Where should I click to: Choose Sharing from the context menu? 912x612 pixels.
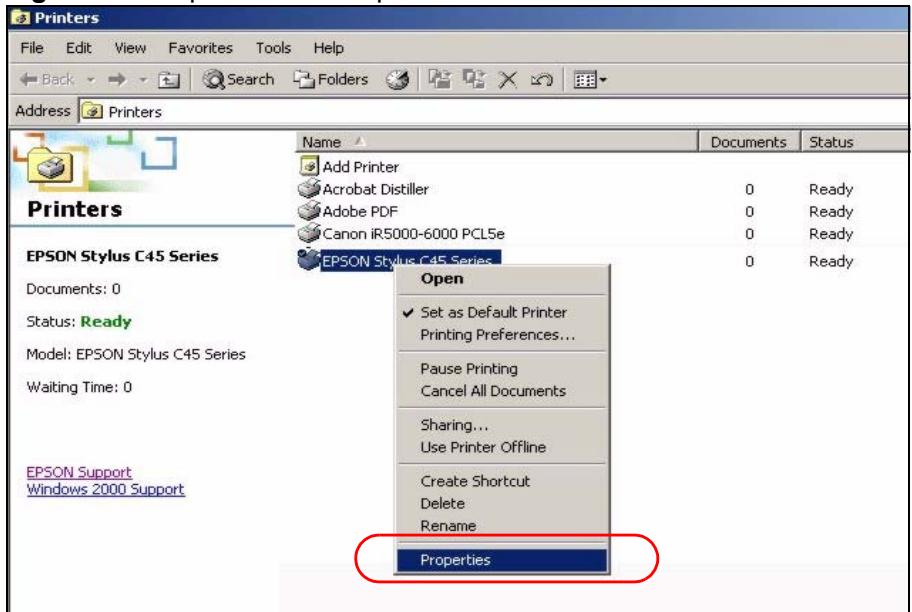pyautogui.click(x=503, y=425)
